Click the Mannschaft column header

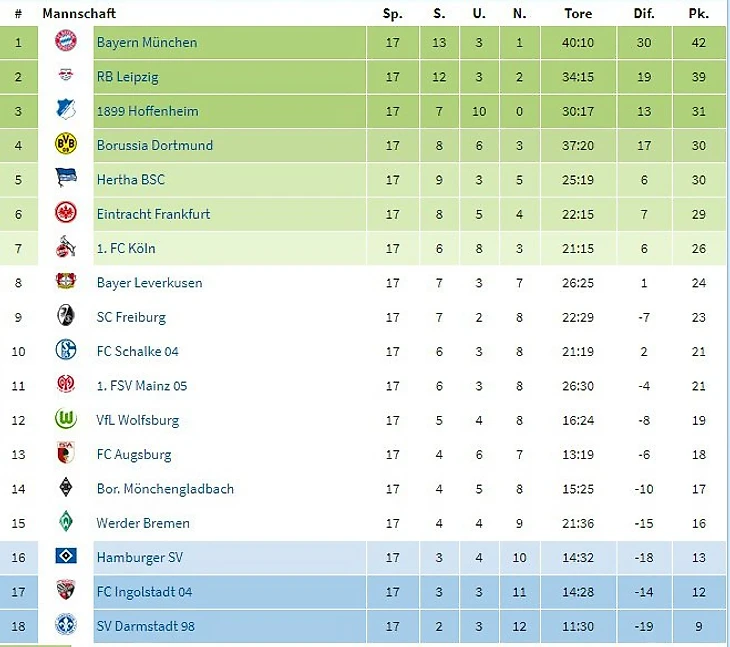79,14
